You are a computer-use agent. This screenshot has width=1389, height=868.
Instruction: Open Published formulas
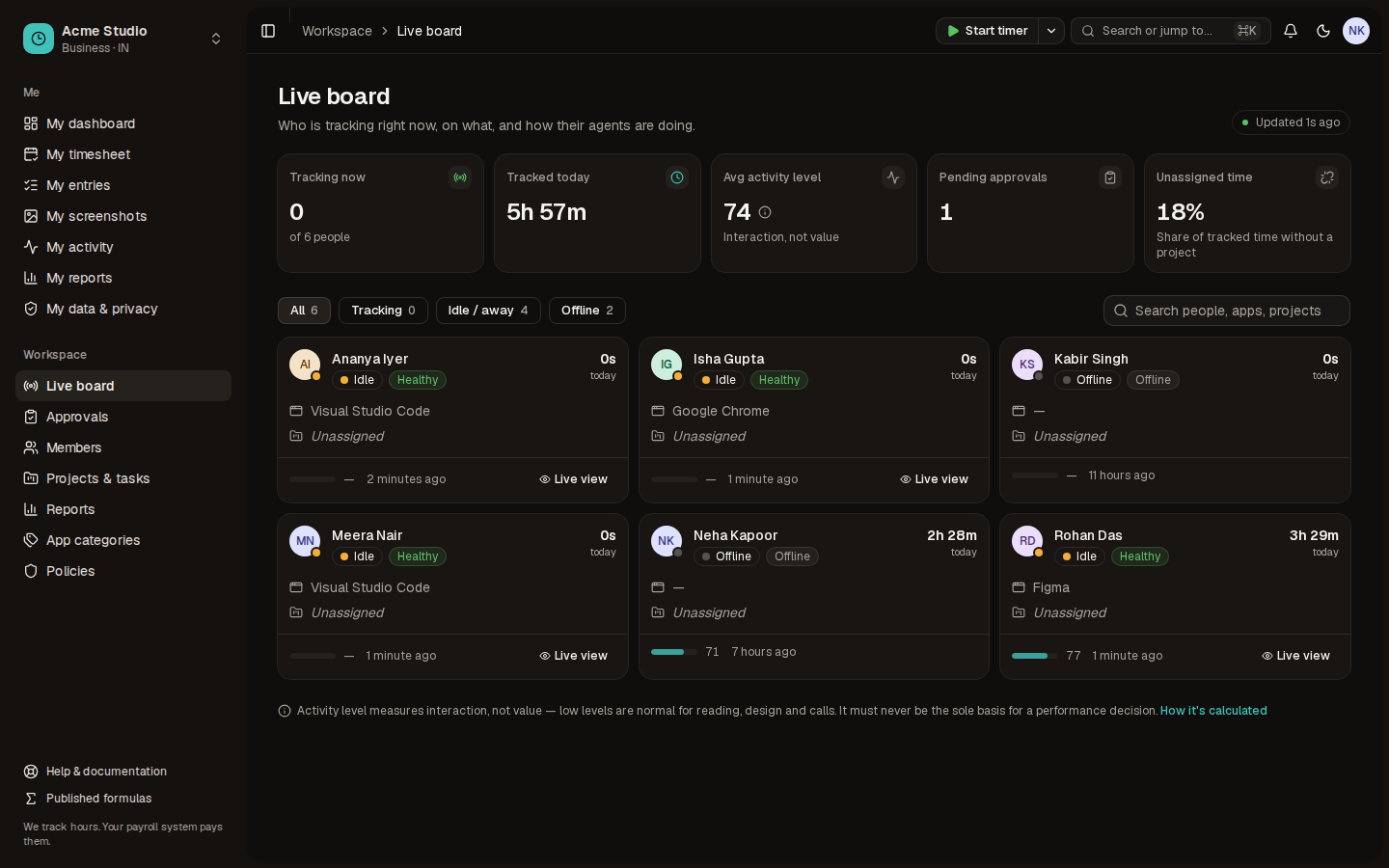pyautogui.click(x=123, y=799)
